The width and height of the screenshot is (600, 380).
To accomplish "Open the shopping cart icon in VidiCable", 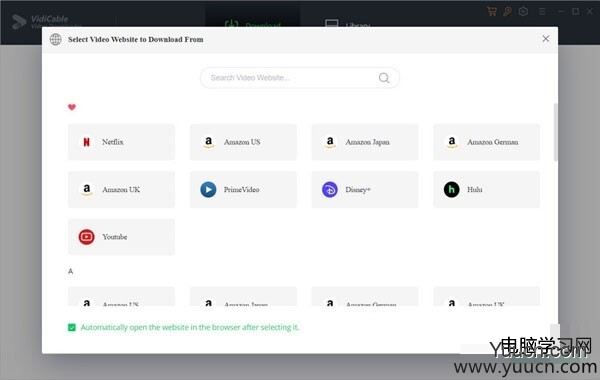I will click(492, 11).
